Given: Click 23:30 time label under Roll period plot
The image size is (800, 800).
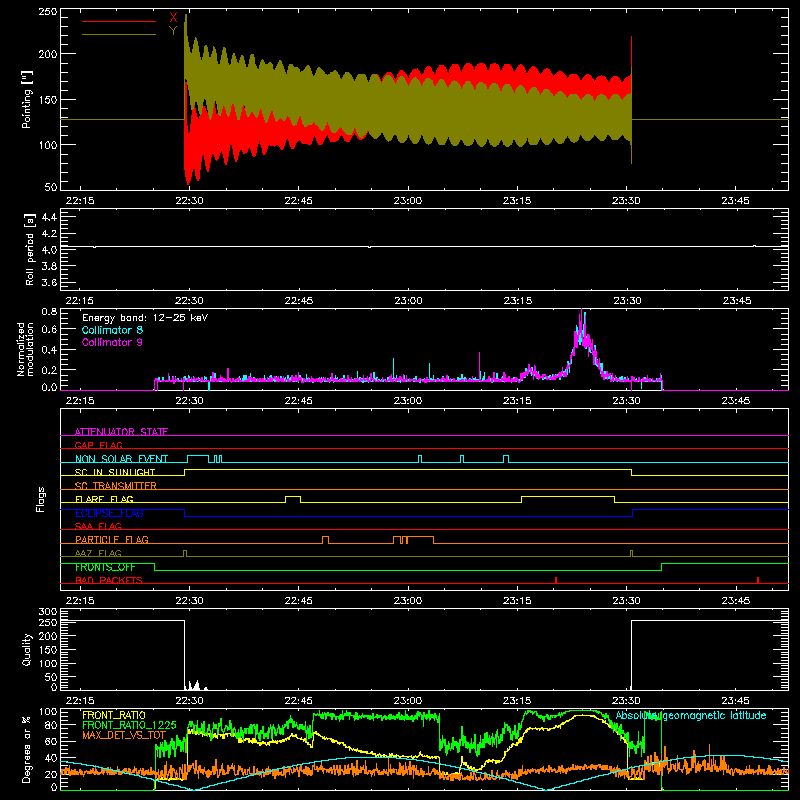Looking at the screenshot, I should [627, 301].
